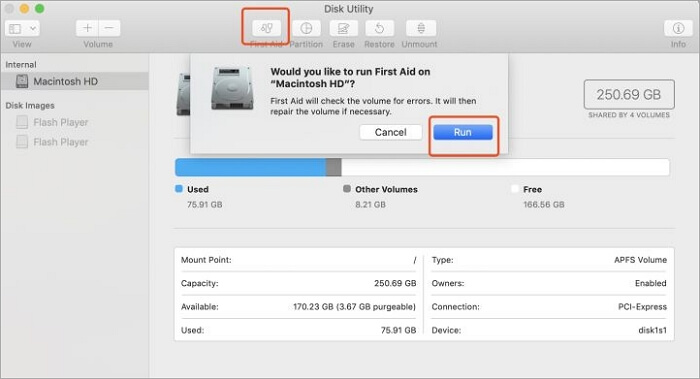The image size is (700, 379).
Task: Click the yellow minimize window button
Action: point(24,8)
